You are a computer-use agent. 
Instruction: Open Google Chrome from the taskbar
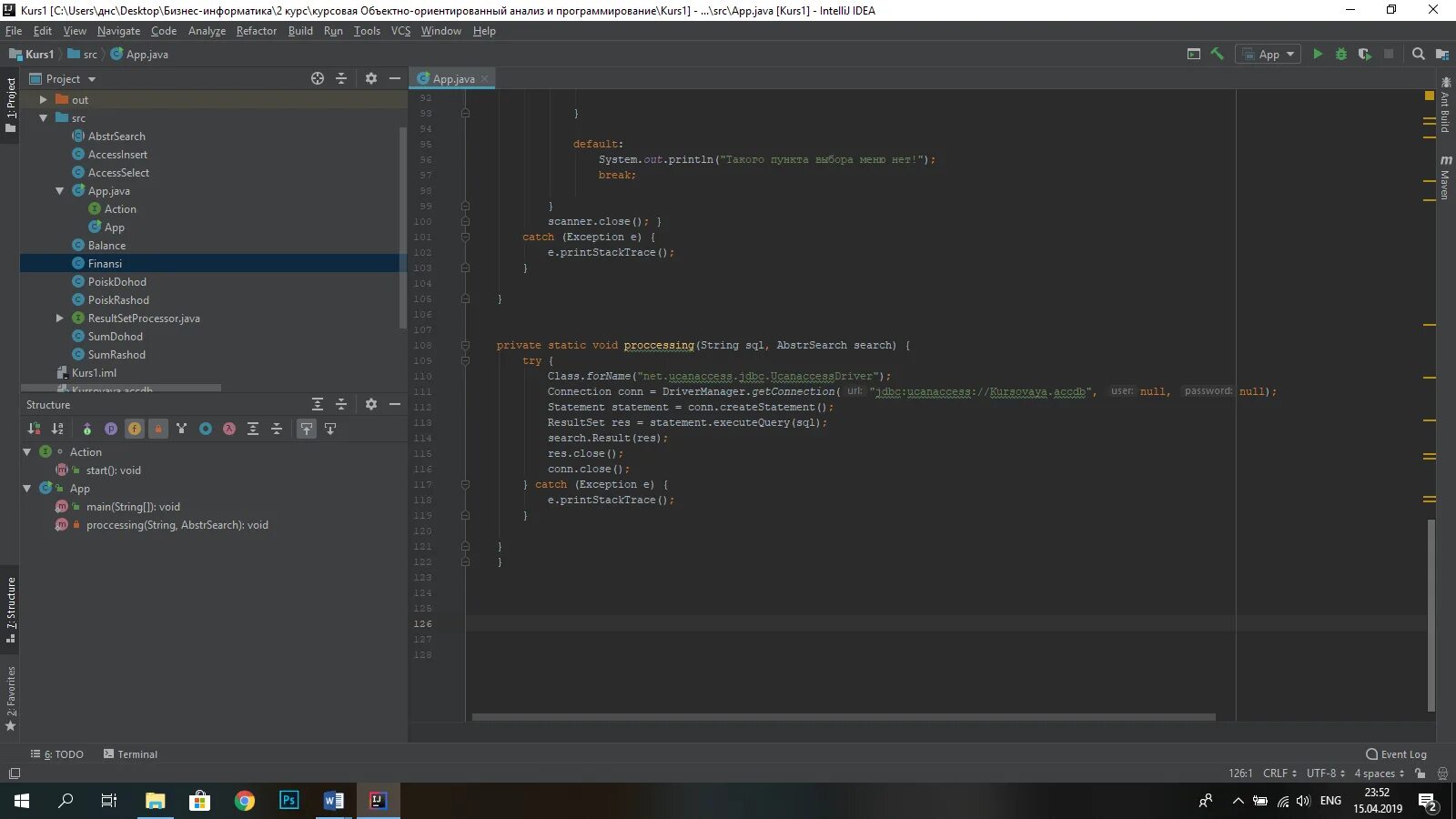click(x=244, y=801)
